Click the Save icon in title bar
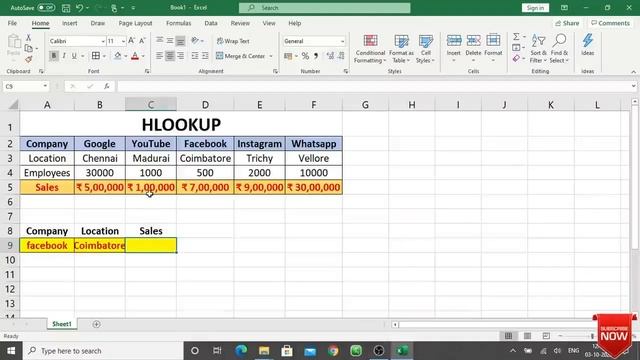Viewport: 640px width, 360px height. coord(66,8)
